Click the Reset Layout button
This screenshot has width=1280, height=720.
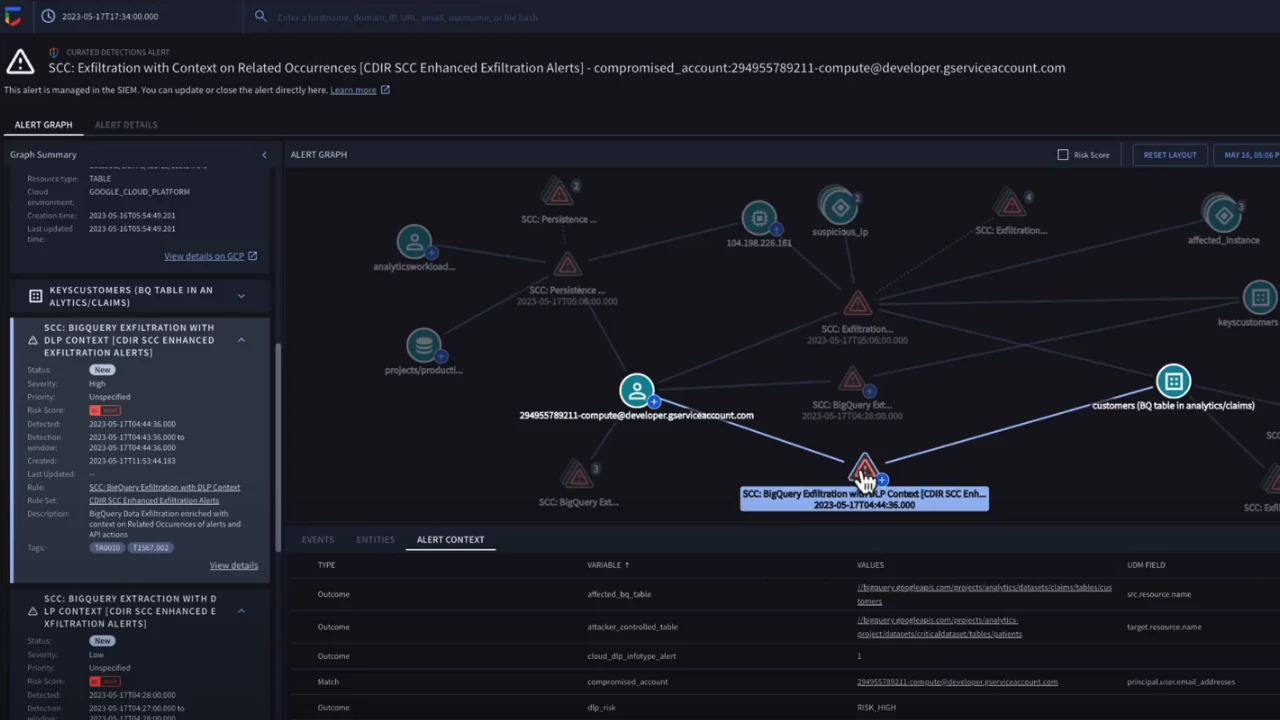1170,155
